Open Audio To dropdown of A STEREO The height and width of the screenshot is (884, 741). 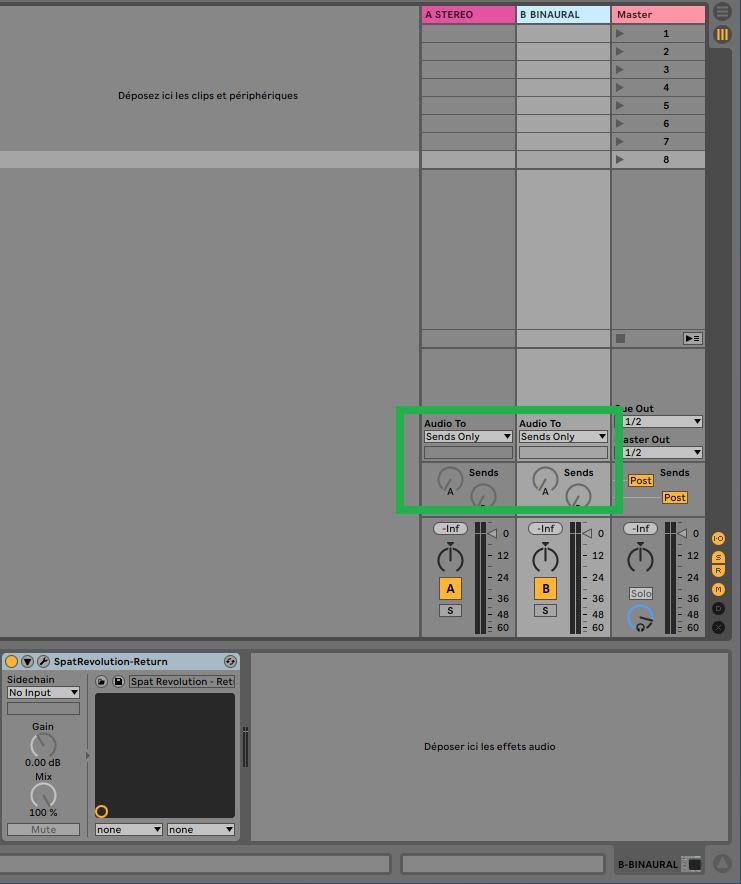tap(468, 437)
